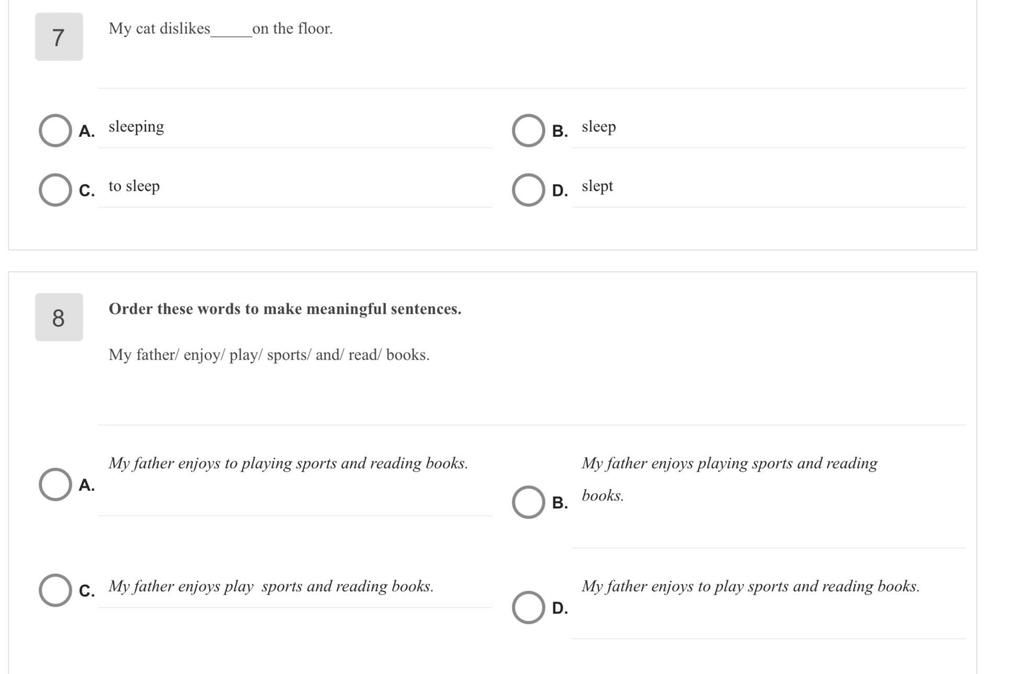Pick radio option C in question 8
This screenshot has height=674, width=1024.
pyautogui.click(x=55, y=590)
